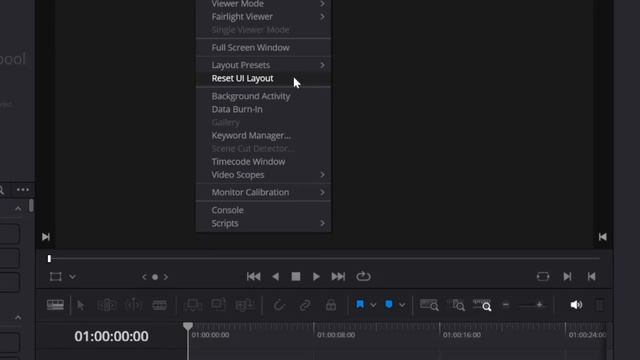Image resolution: width=640 pixels, height=360 pixels.
Task: Click match frame icon under viewer
Action: click(543, 276)
